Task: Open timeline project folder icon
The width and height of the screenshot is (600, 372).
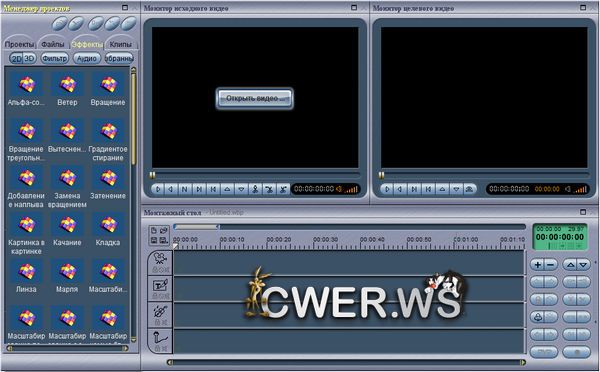Action: pos(164,230)
